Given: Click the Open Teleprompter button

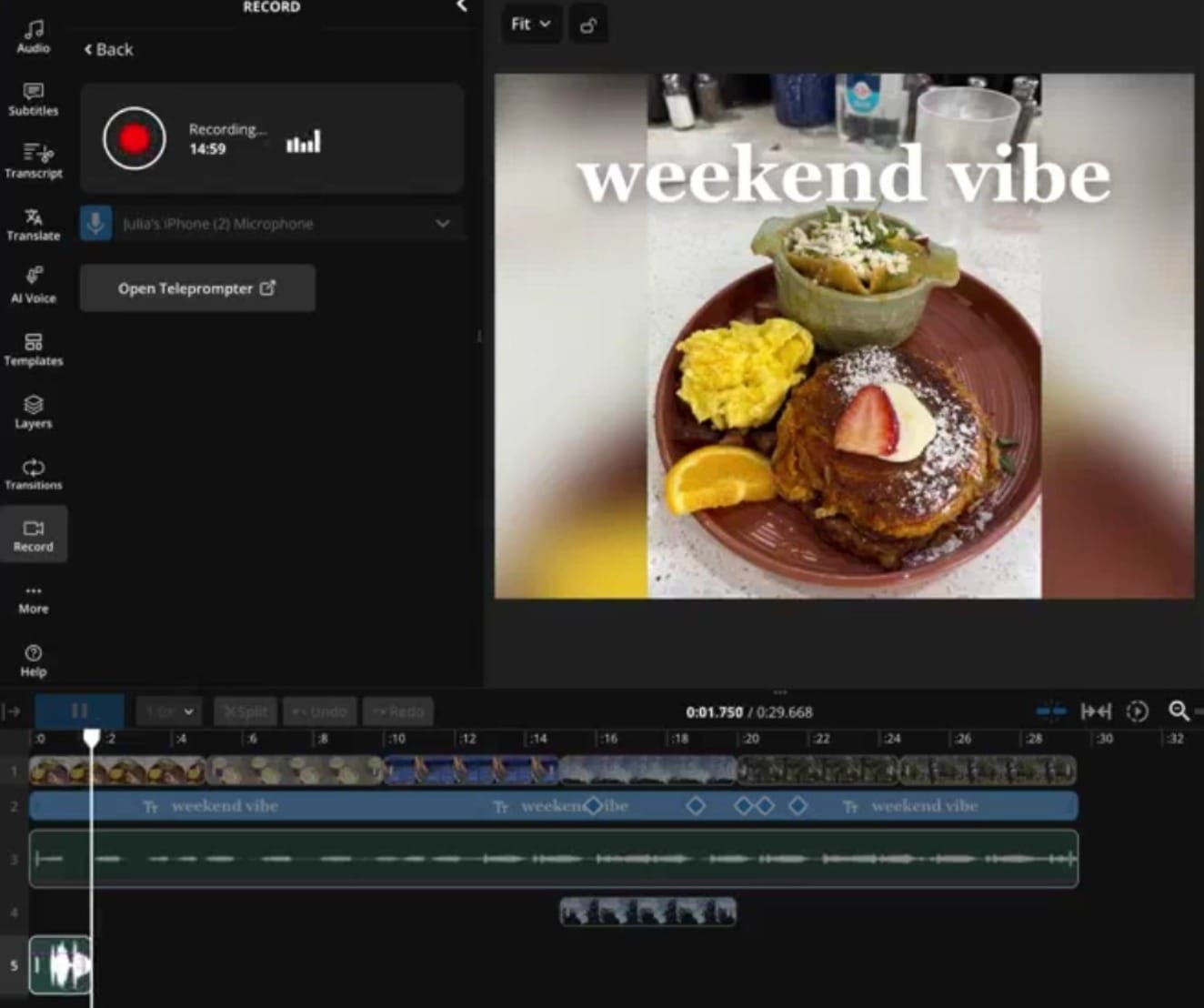Looking at the screenshot, I should point(197,288).
